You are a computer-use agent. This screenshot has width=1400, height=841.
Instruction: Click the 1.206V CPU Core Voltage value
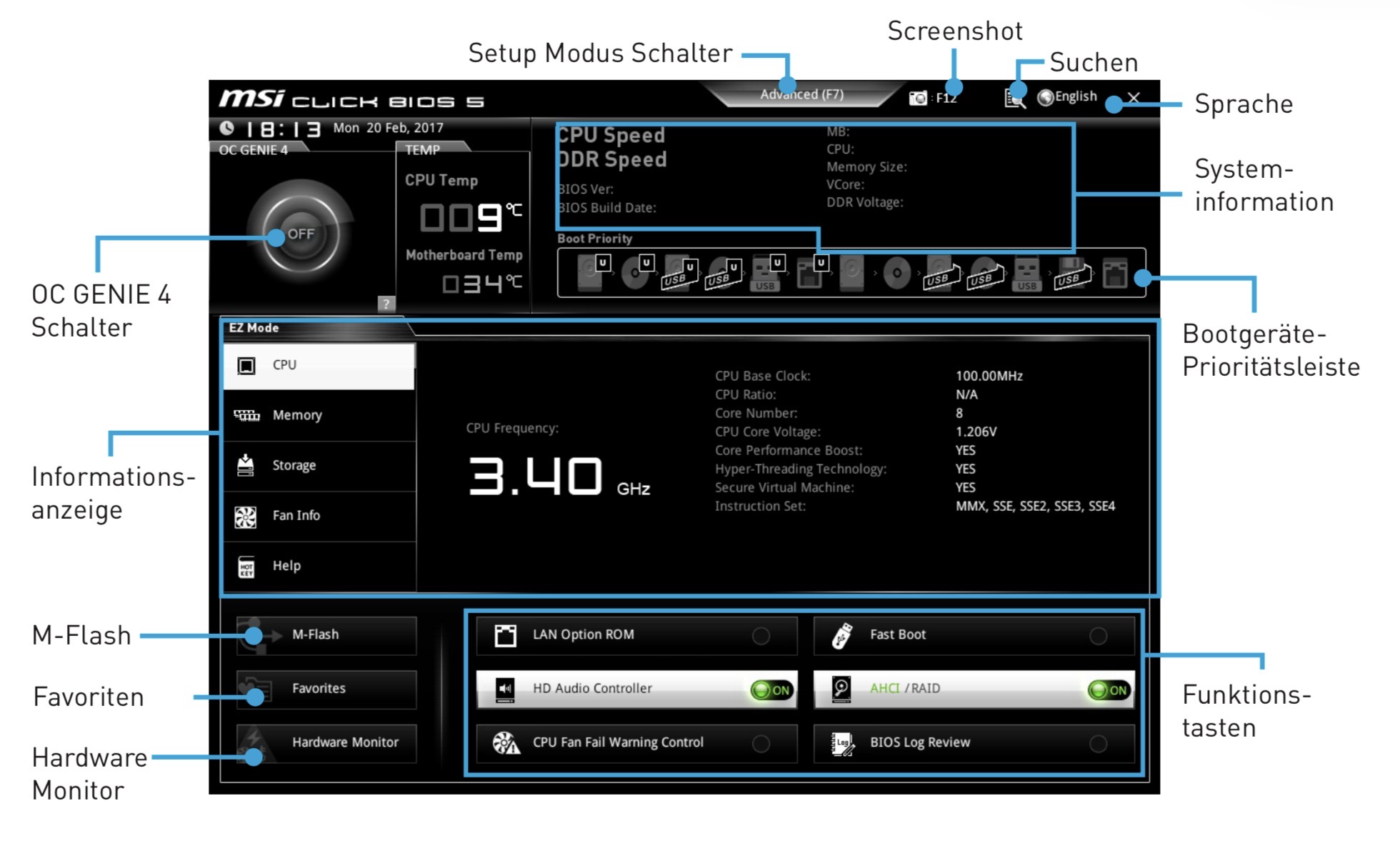tap(976, 432)
